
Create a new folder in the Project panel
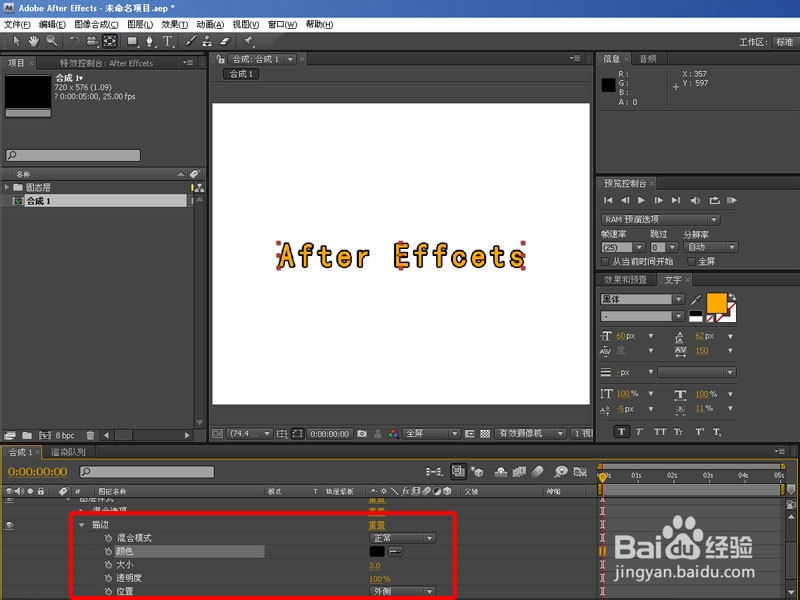coord(27,435)
